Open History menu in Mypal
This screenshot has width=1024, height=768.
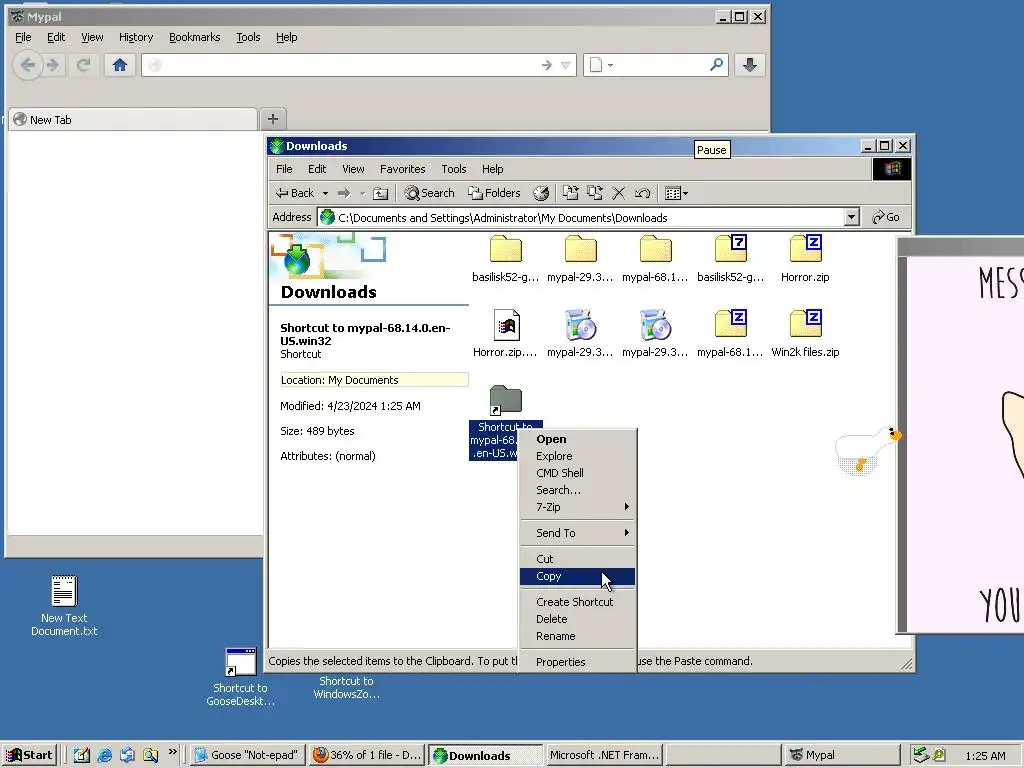point(136,37)
